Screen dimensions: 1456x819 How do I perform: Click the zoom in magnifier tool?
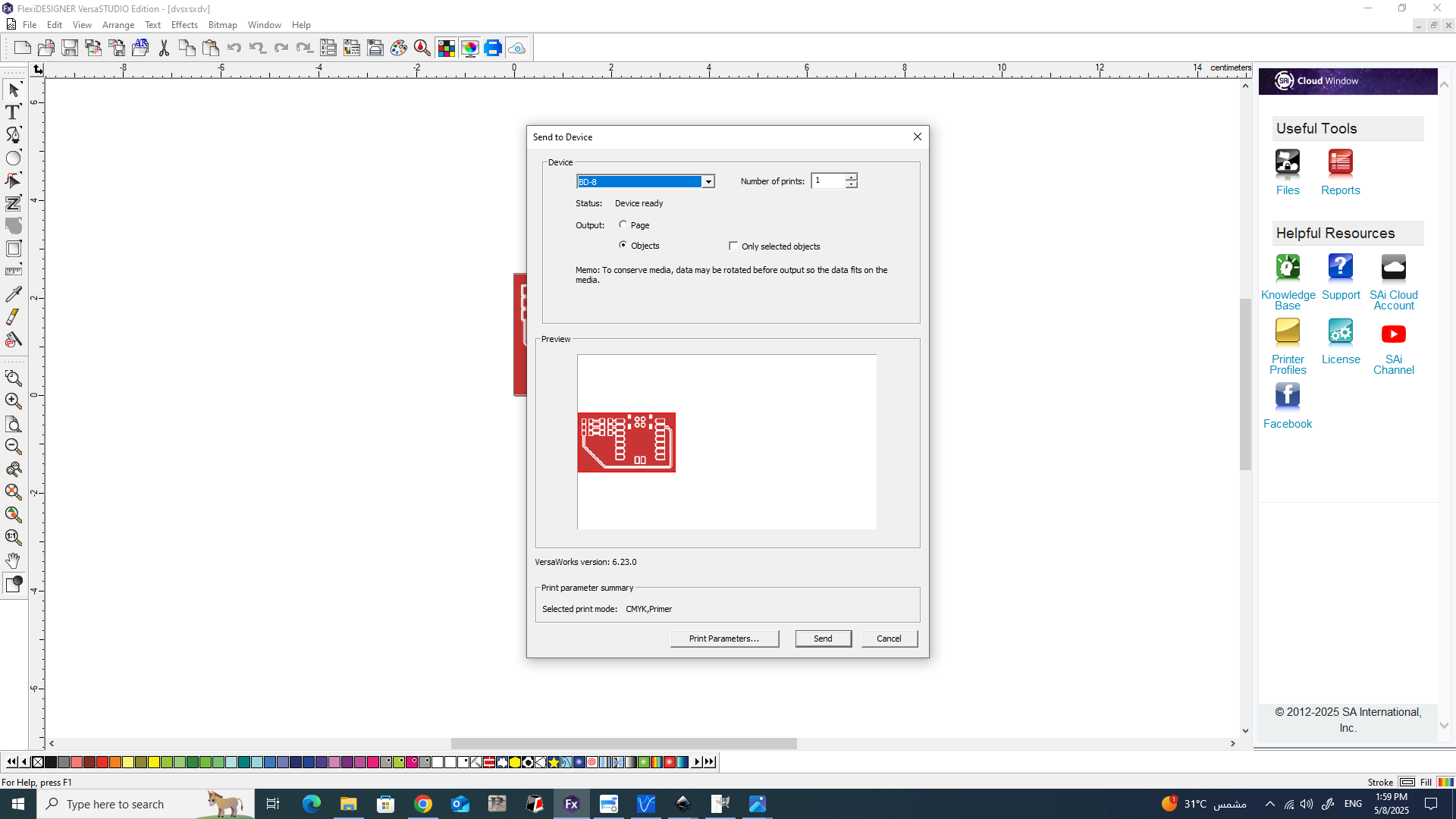[x=14, y=400]
